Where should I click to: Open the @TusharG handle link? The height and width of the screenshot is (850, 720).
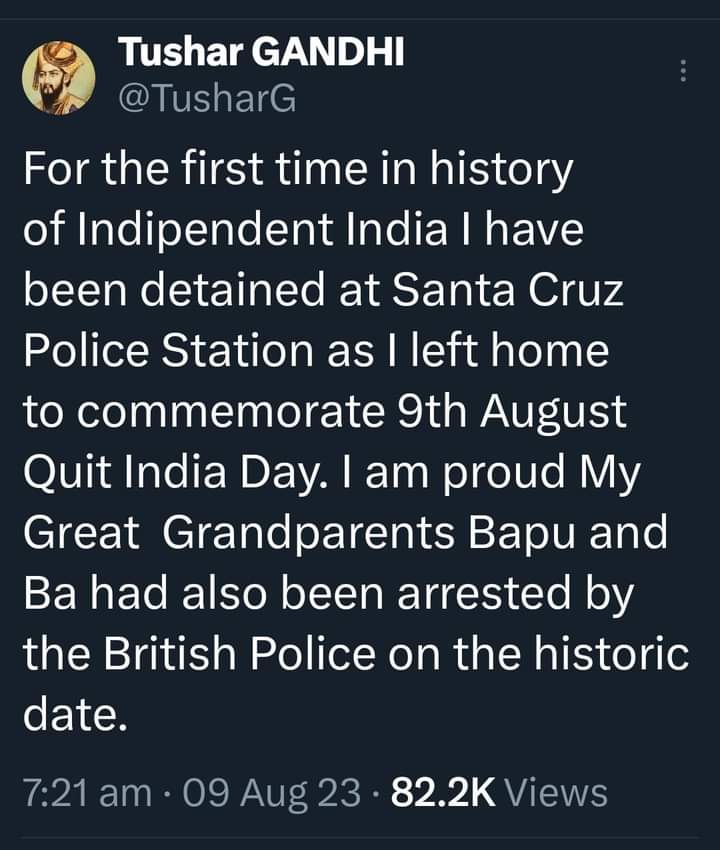[208, 98]
